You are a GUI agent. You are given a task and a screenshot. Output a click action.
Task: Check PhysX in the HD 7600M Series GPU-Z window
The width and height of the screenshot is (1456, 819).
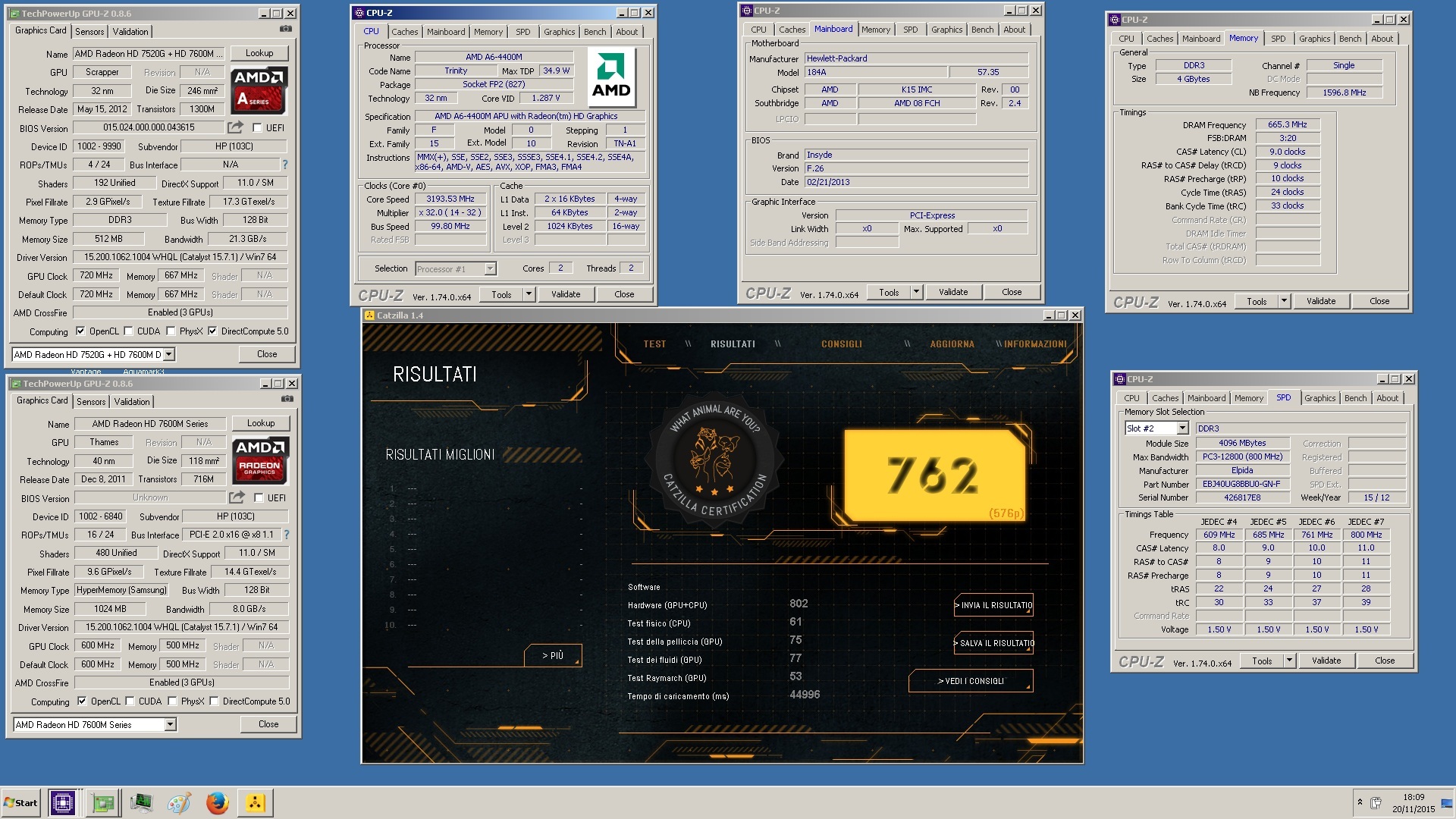[x=172, y=701]
